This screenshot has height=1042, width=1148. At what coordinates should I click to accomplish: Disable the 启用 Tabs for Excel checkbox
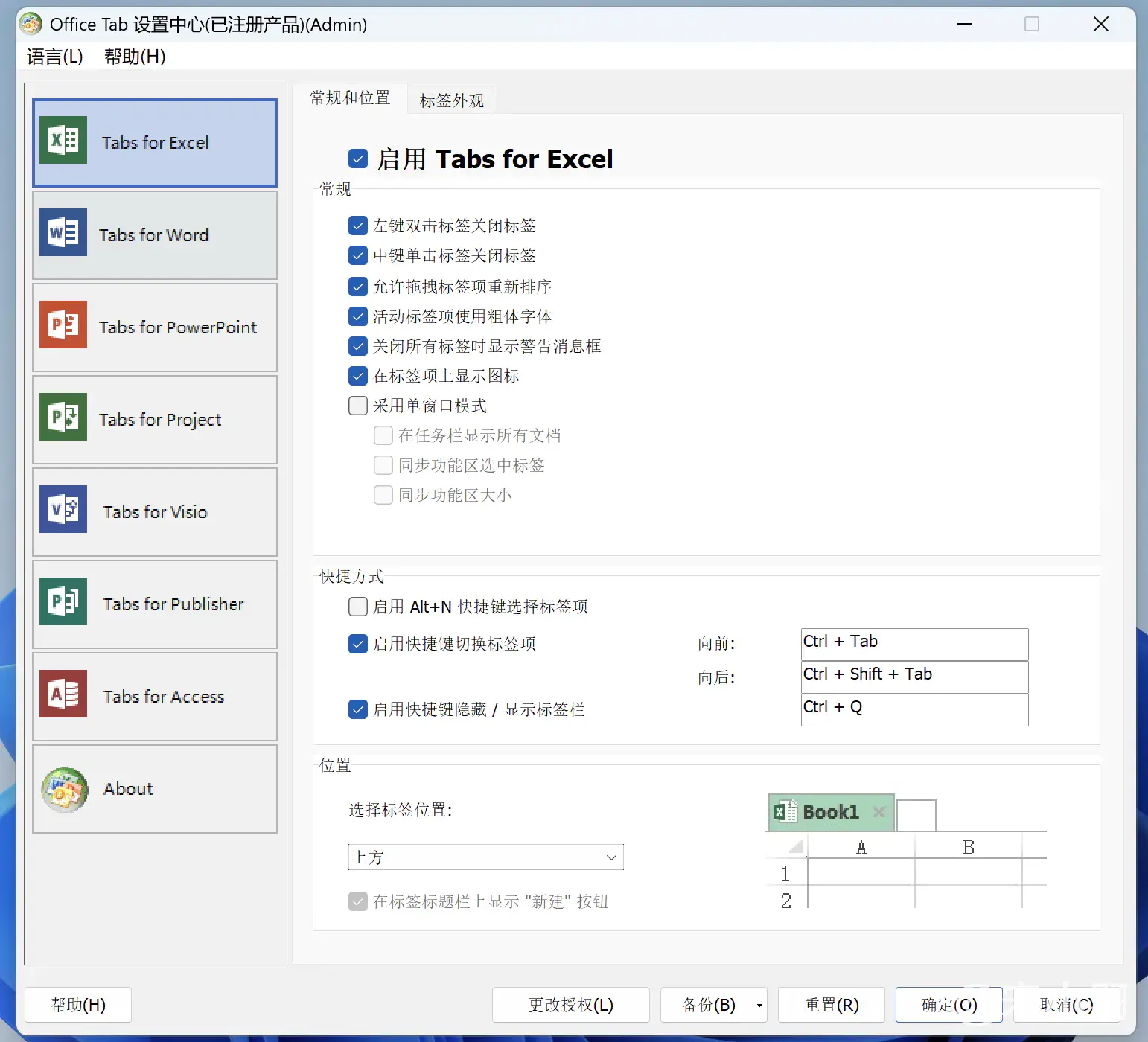point(358,159)
